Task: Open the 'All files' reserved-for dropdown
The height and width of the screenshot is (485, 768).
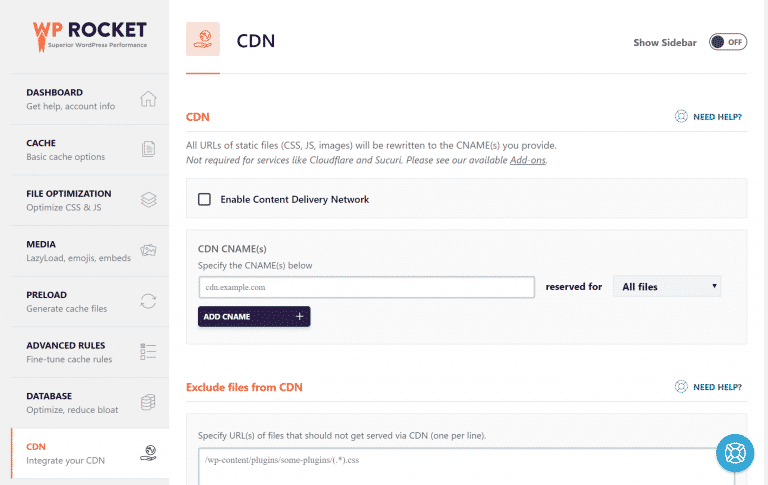Action: [x=666, y=287]
